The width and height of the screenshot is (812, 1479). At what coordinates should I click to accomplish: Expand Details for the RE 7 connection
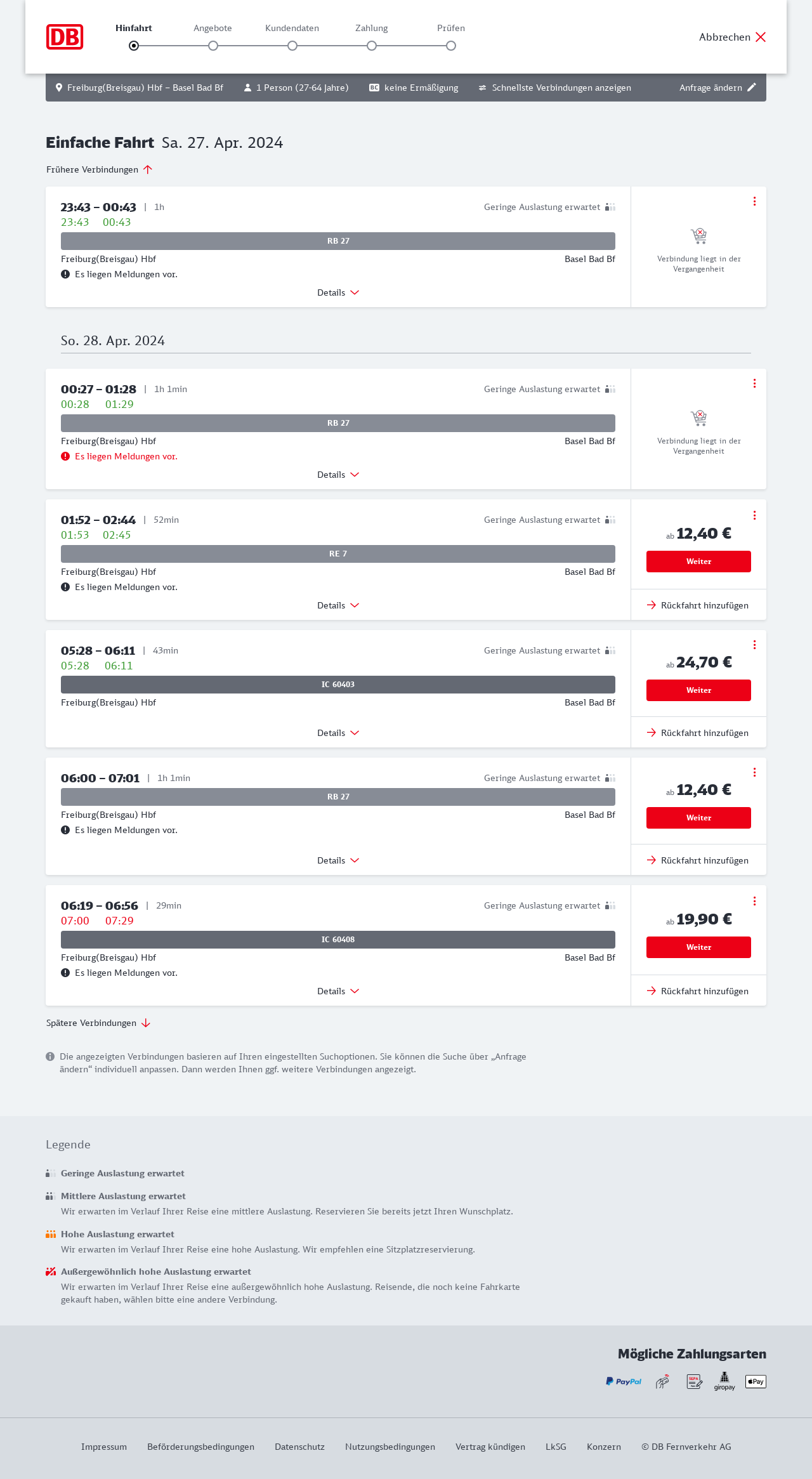338,605
